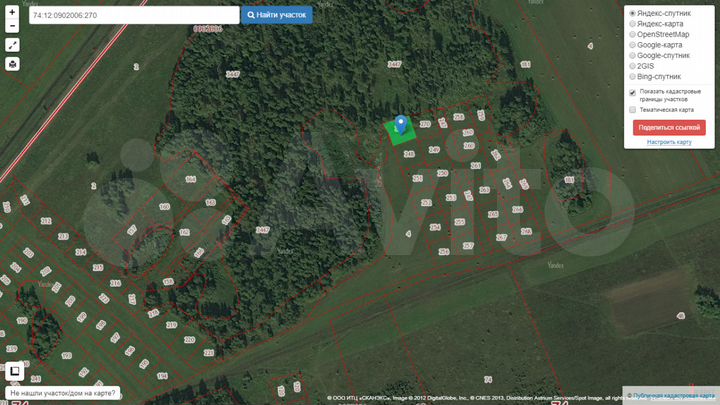Enable Тематическая карта checkbox
Viewport: 720px width, 405px height.
pos(632,110)
